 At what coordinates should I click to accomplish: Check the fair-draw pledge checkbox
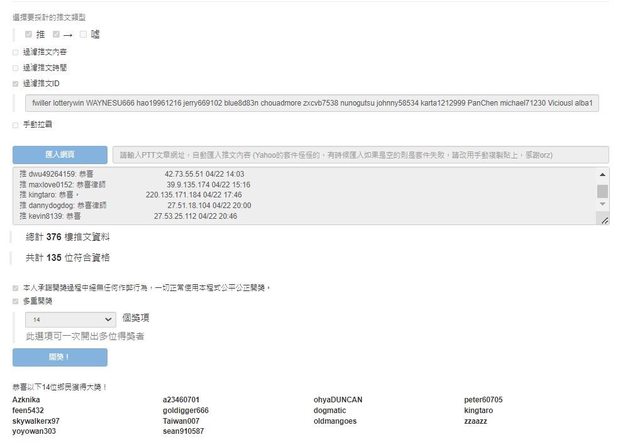click(x=15, y=287)
